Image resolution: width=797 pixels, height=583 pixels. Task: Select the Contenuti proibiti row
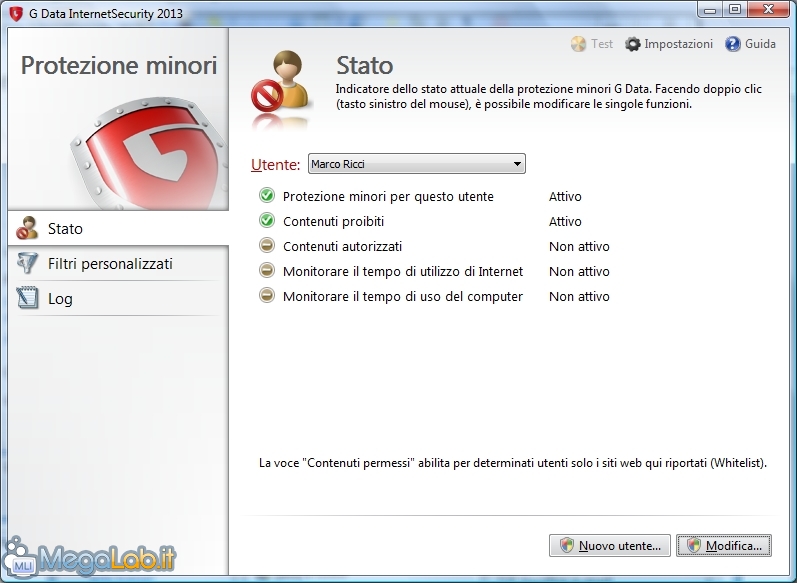tap(435, 221)
